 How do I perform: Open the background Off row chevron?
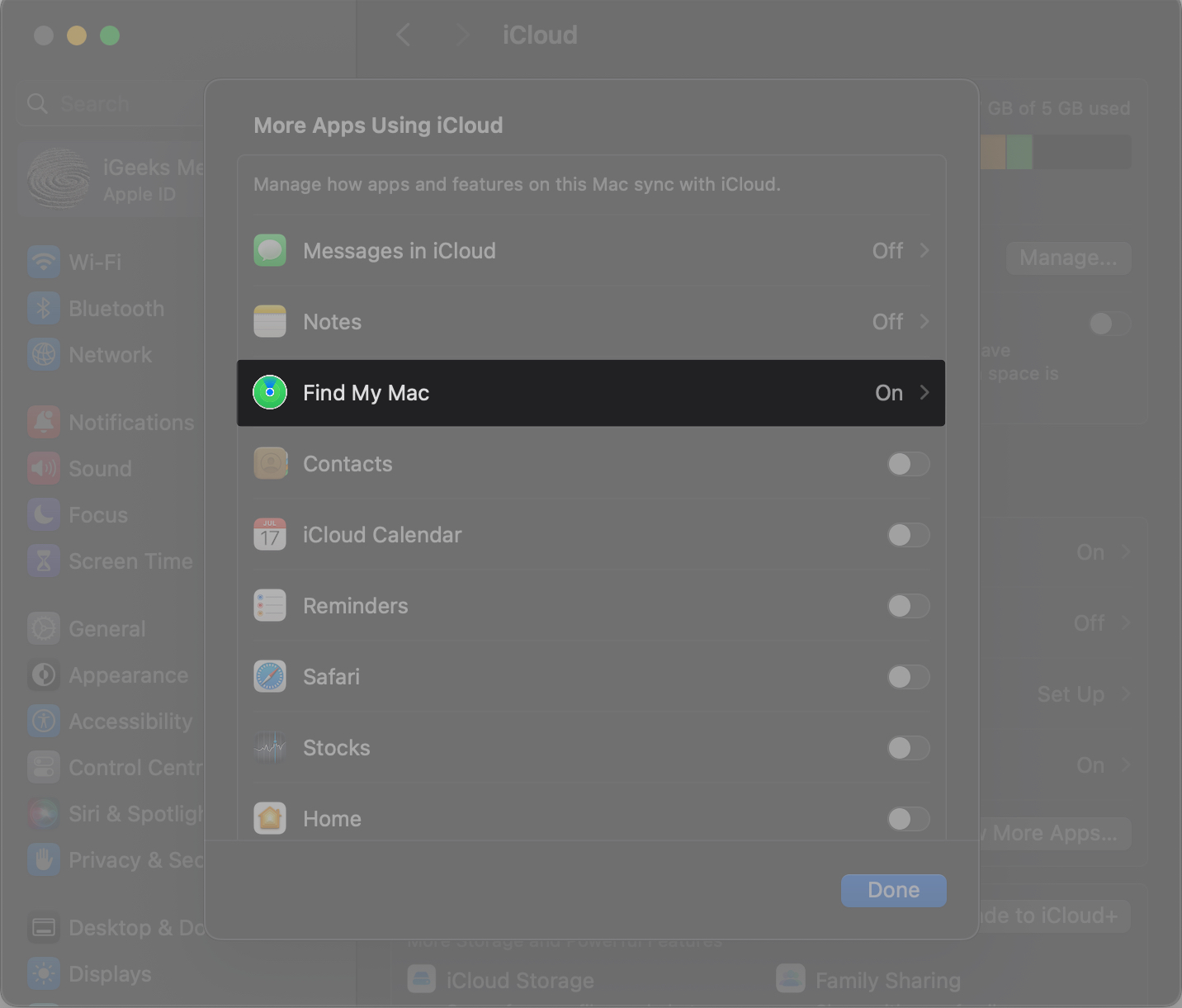coord(1126,623)
